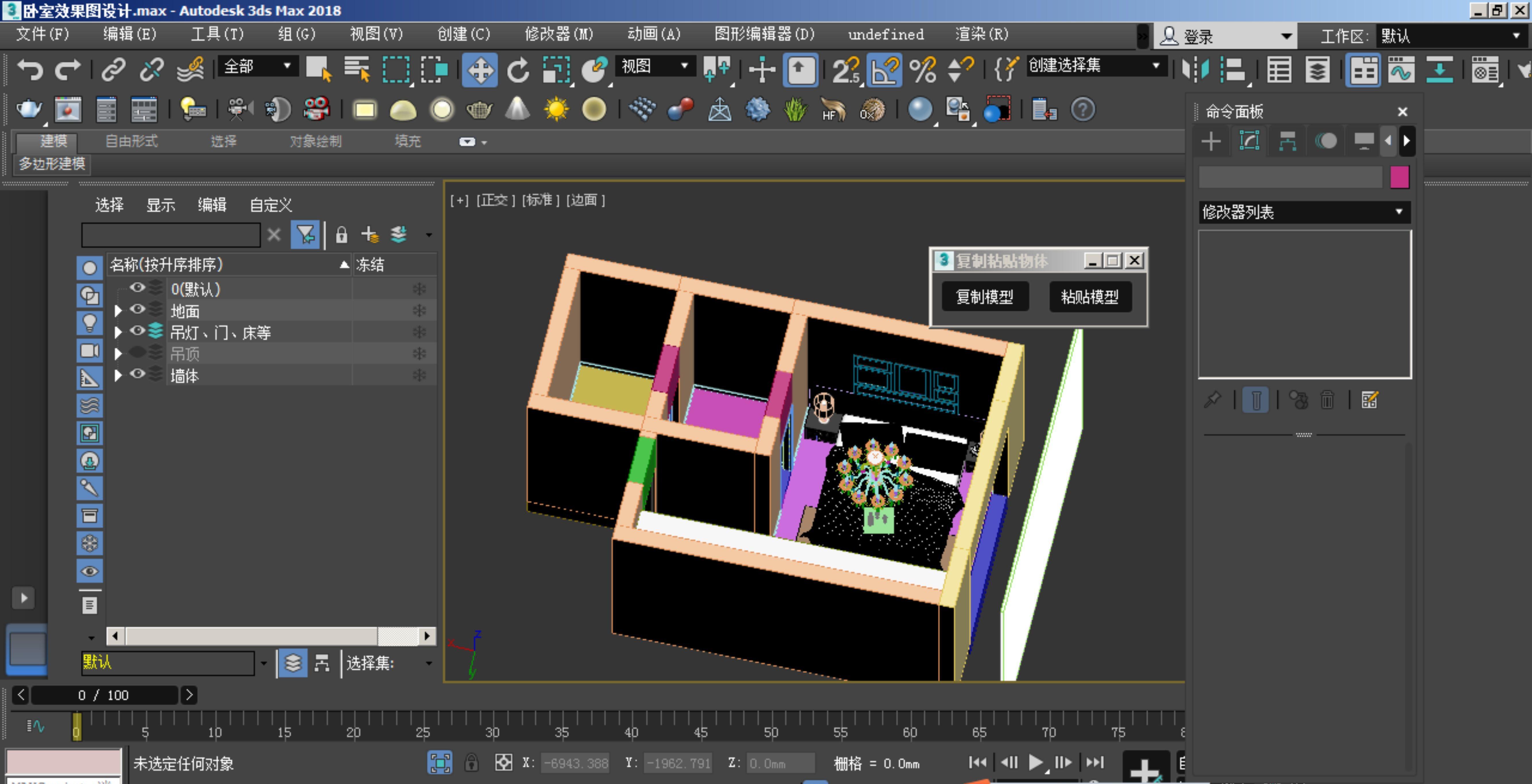Open Select by Name tool
The width and height of the screenshot is (1532, 784).
pyautogui.click(x=357, y=69)
